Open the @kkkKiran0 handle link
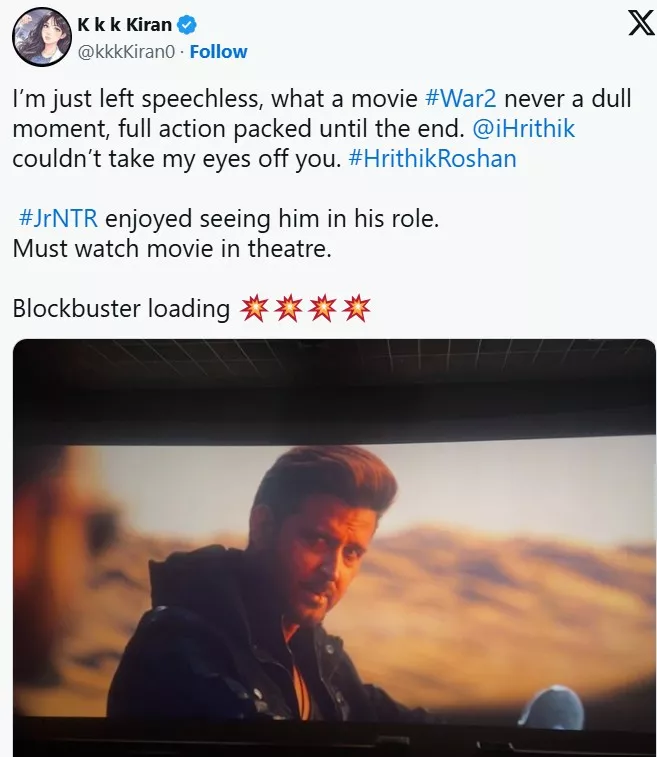 pyautogui.click(x=127, y=51)
